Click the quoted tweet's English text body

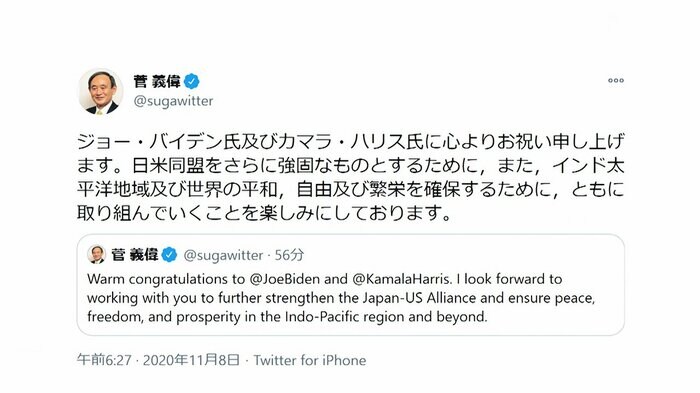[341, 298]
